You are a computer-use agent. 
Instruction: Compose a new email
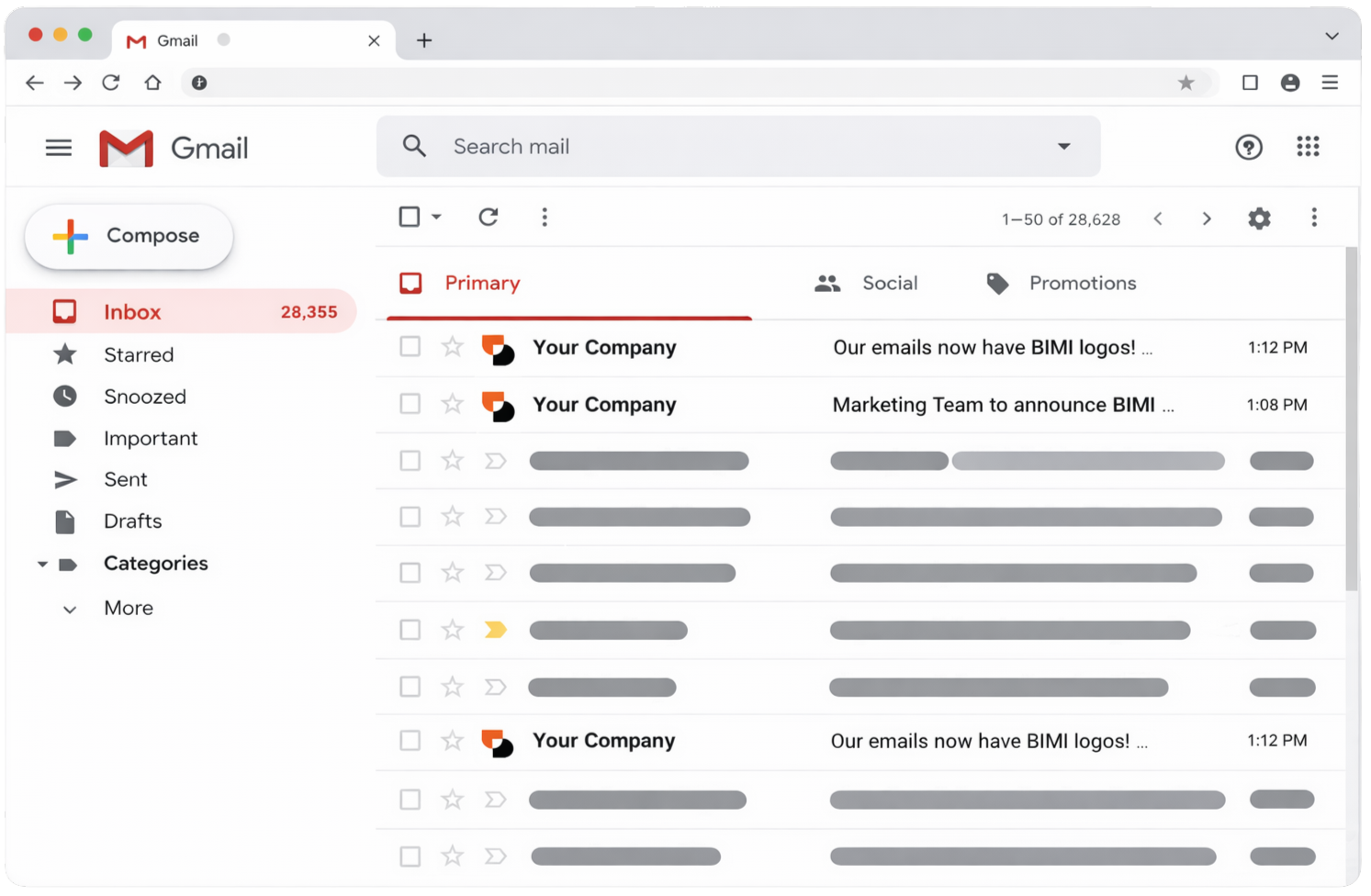129,236
